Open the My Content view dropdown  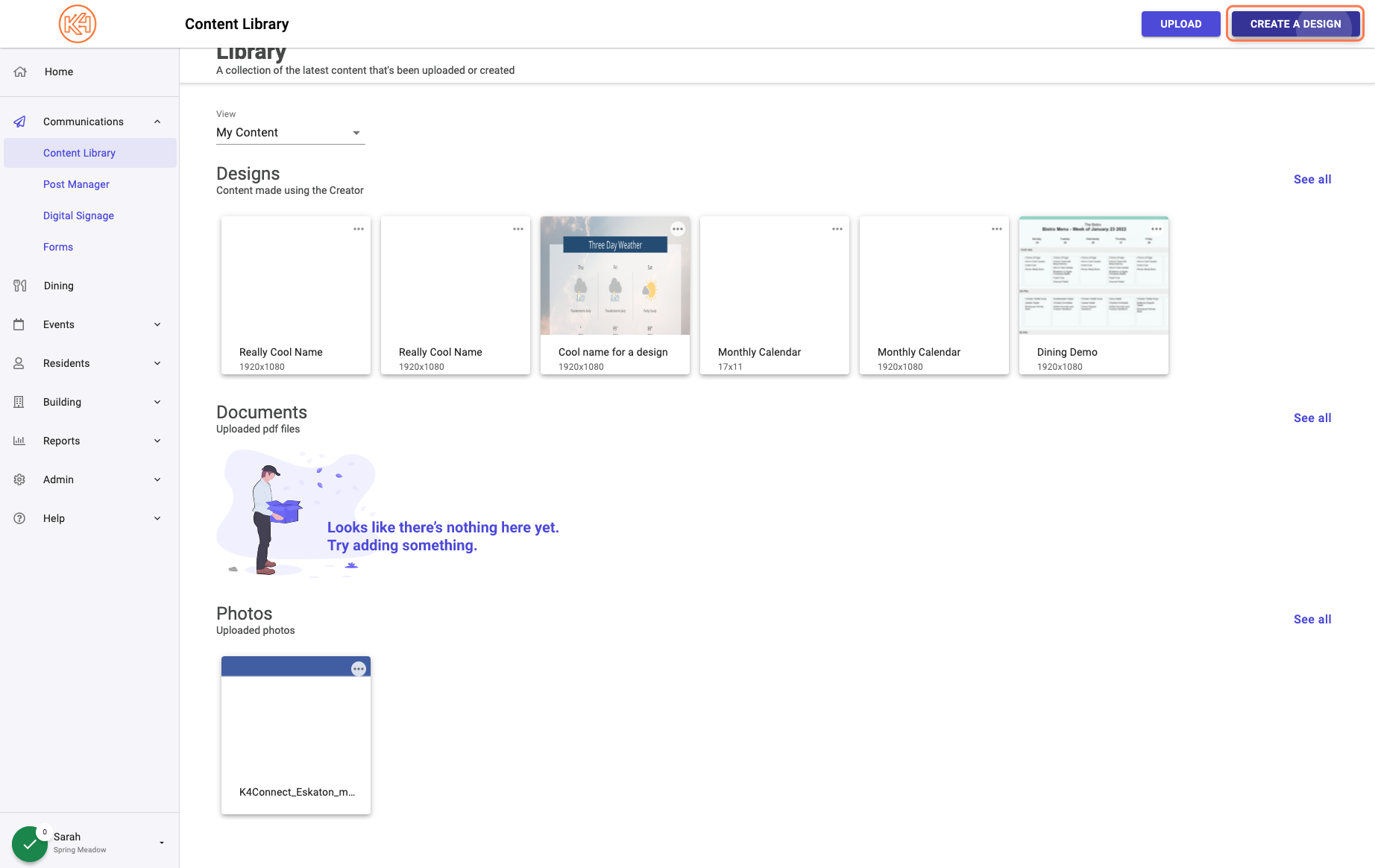[x=291, y=133]
